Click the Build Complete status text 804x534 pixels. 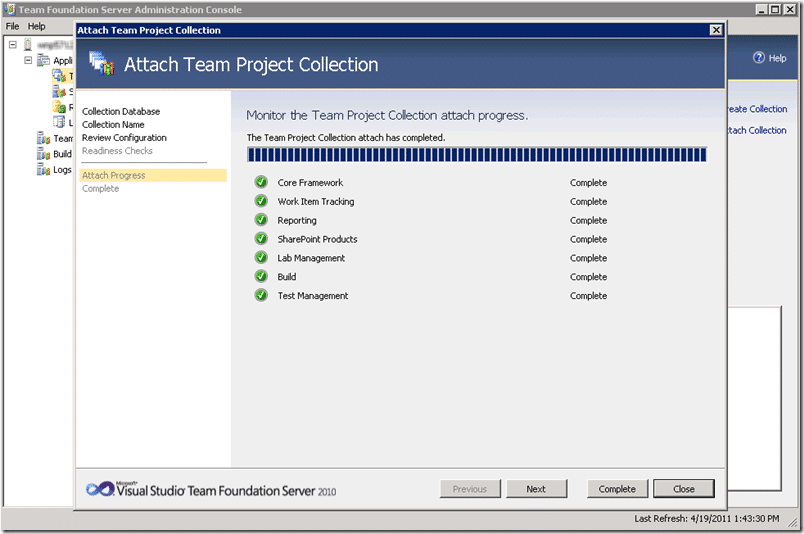tap(588, 277)
